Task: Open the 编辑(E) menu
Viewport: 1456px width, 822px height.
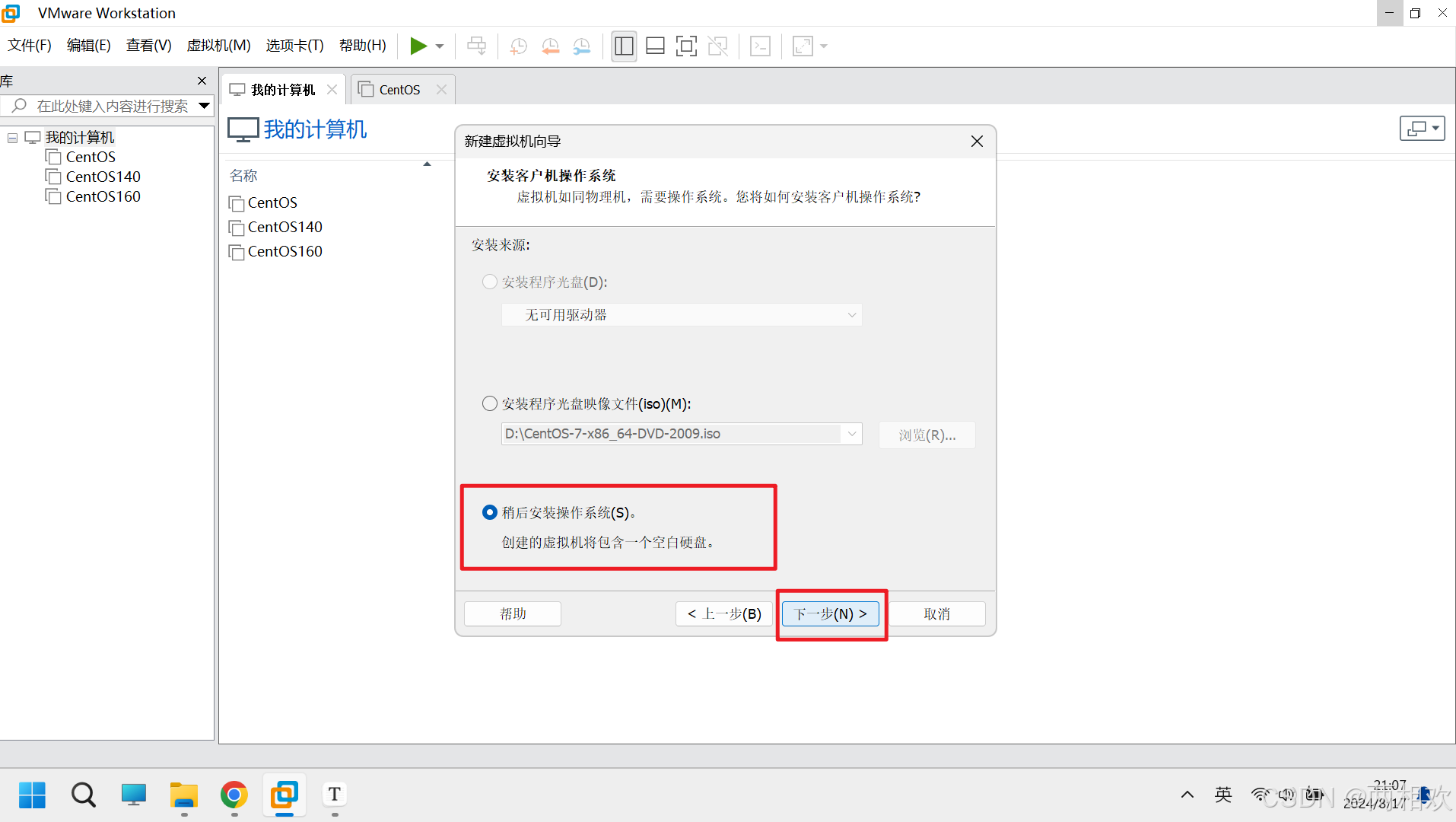Action: (89, 46)
